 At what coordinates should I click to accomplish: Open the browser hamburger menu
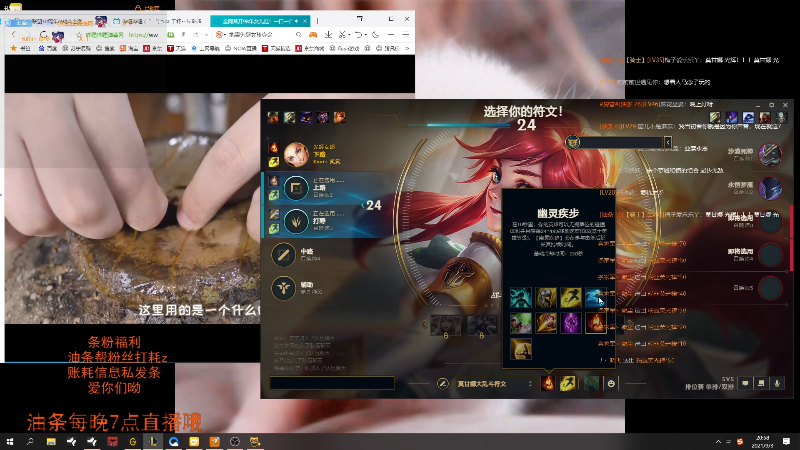pos(406,35)
